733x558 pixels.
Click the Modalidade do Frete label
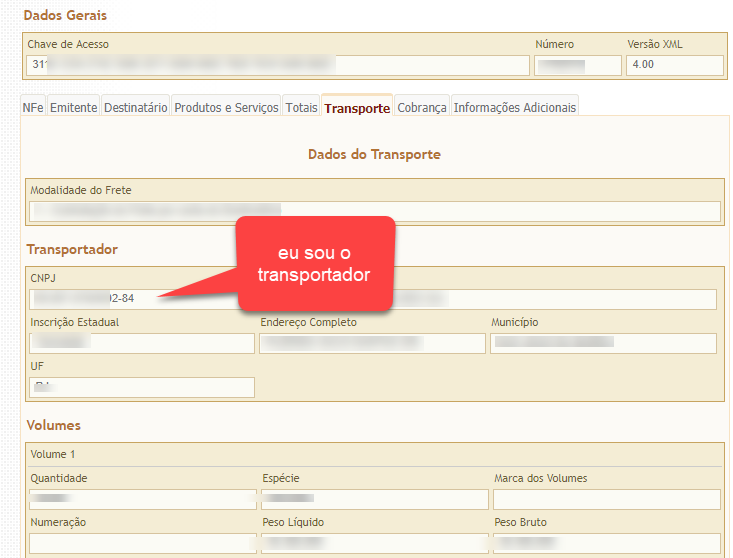(80, 190)
